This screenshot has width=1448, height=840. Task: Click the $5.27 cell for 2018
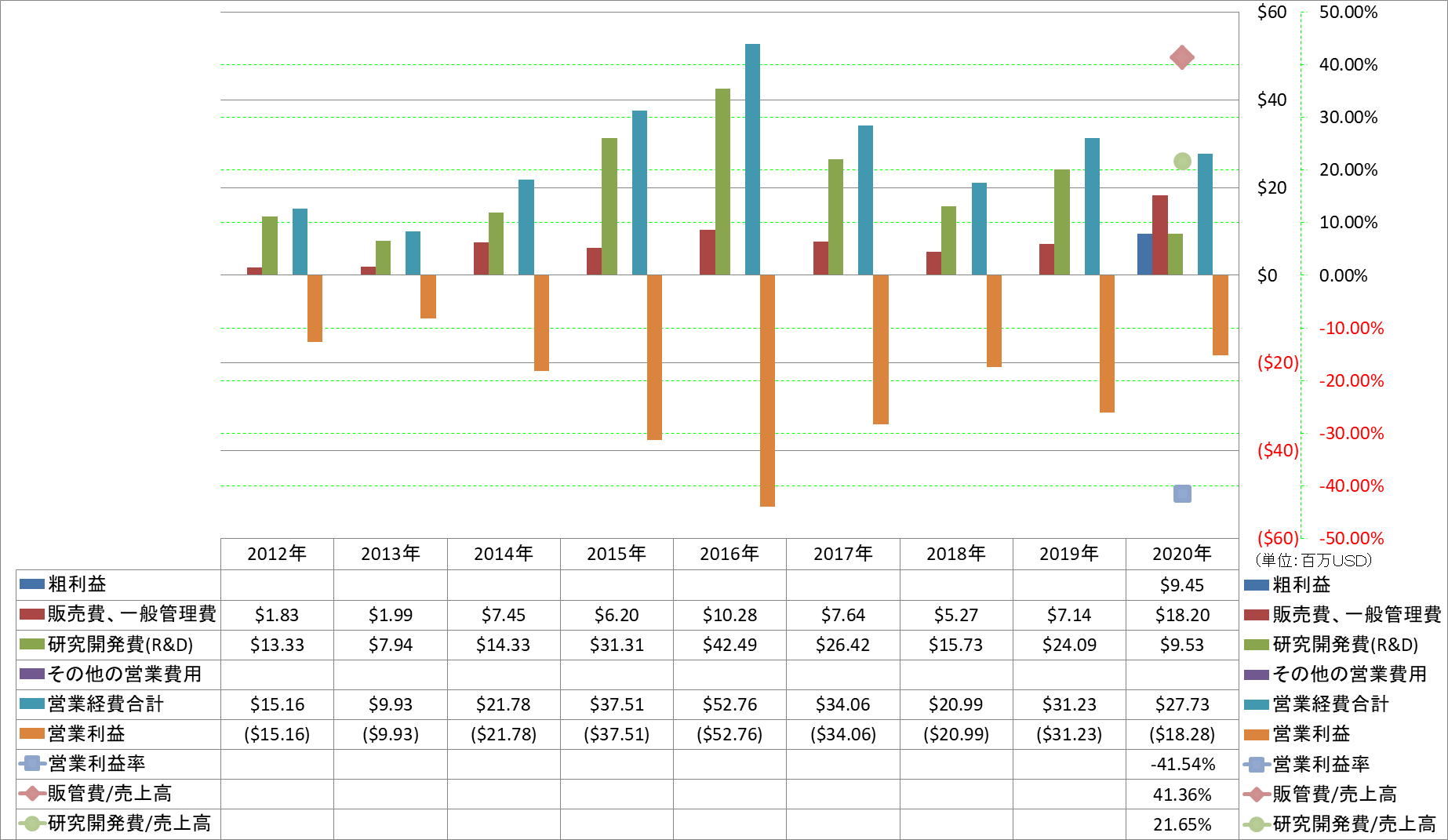point(956,615)
